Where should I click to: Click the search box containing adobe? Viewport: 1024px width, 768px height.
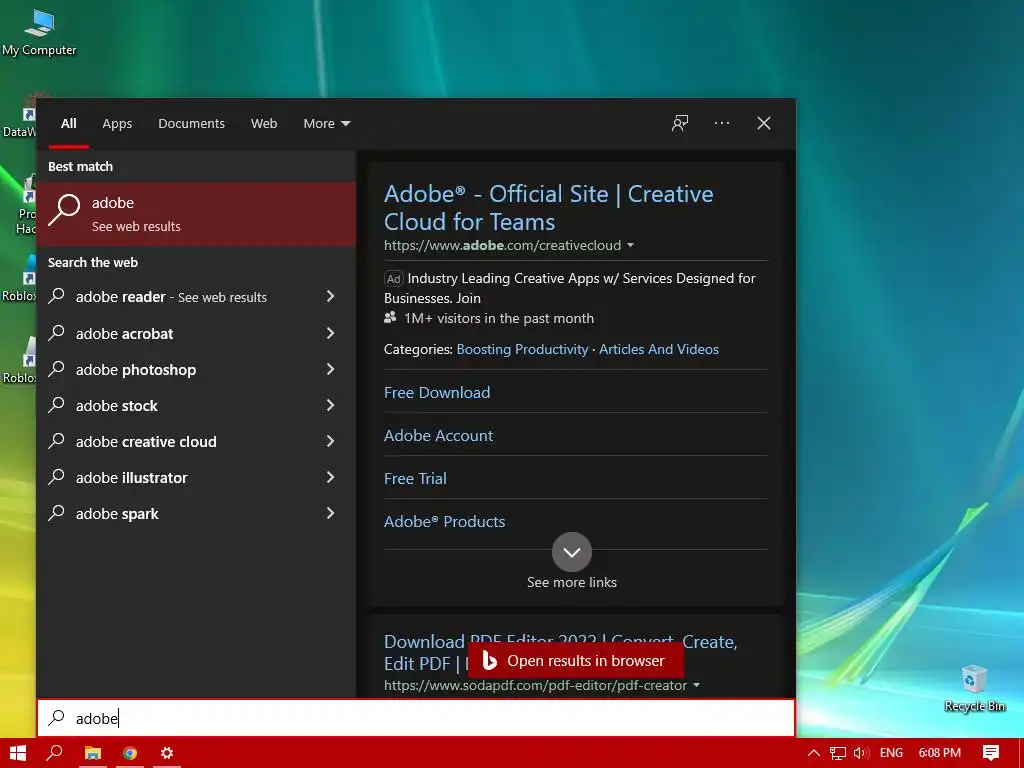pos(415,718)
